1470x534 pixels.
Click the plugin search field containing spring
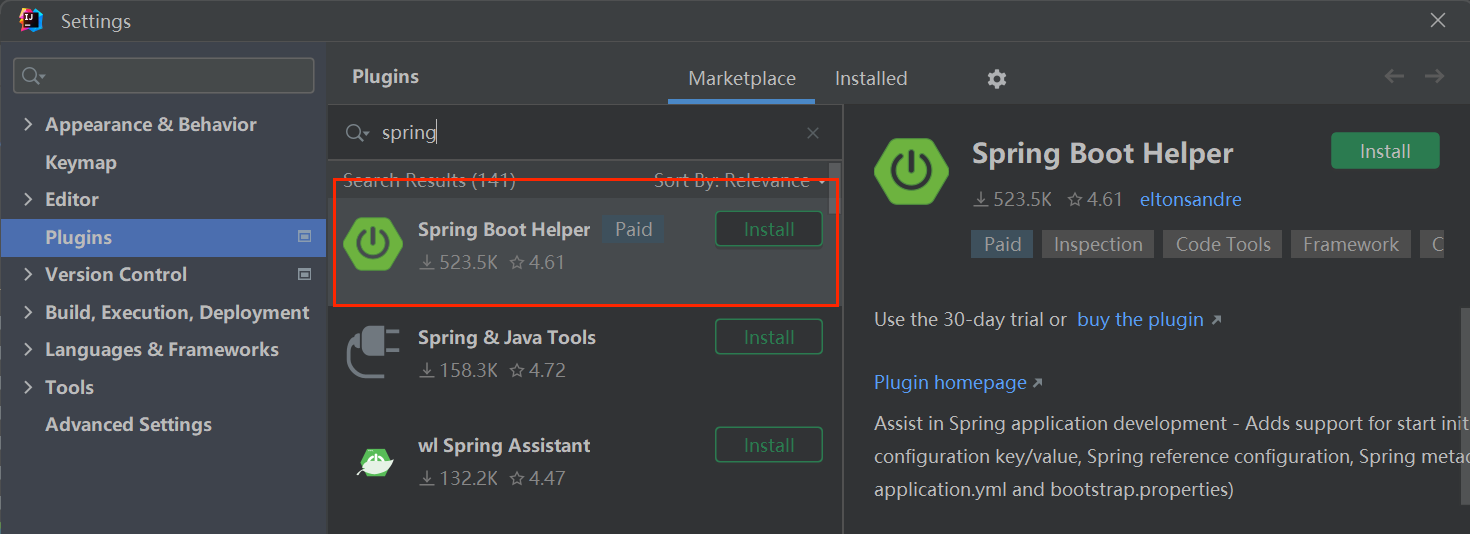(584, 133)
